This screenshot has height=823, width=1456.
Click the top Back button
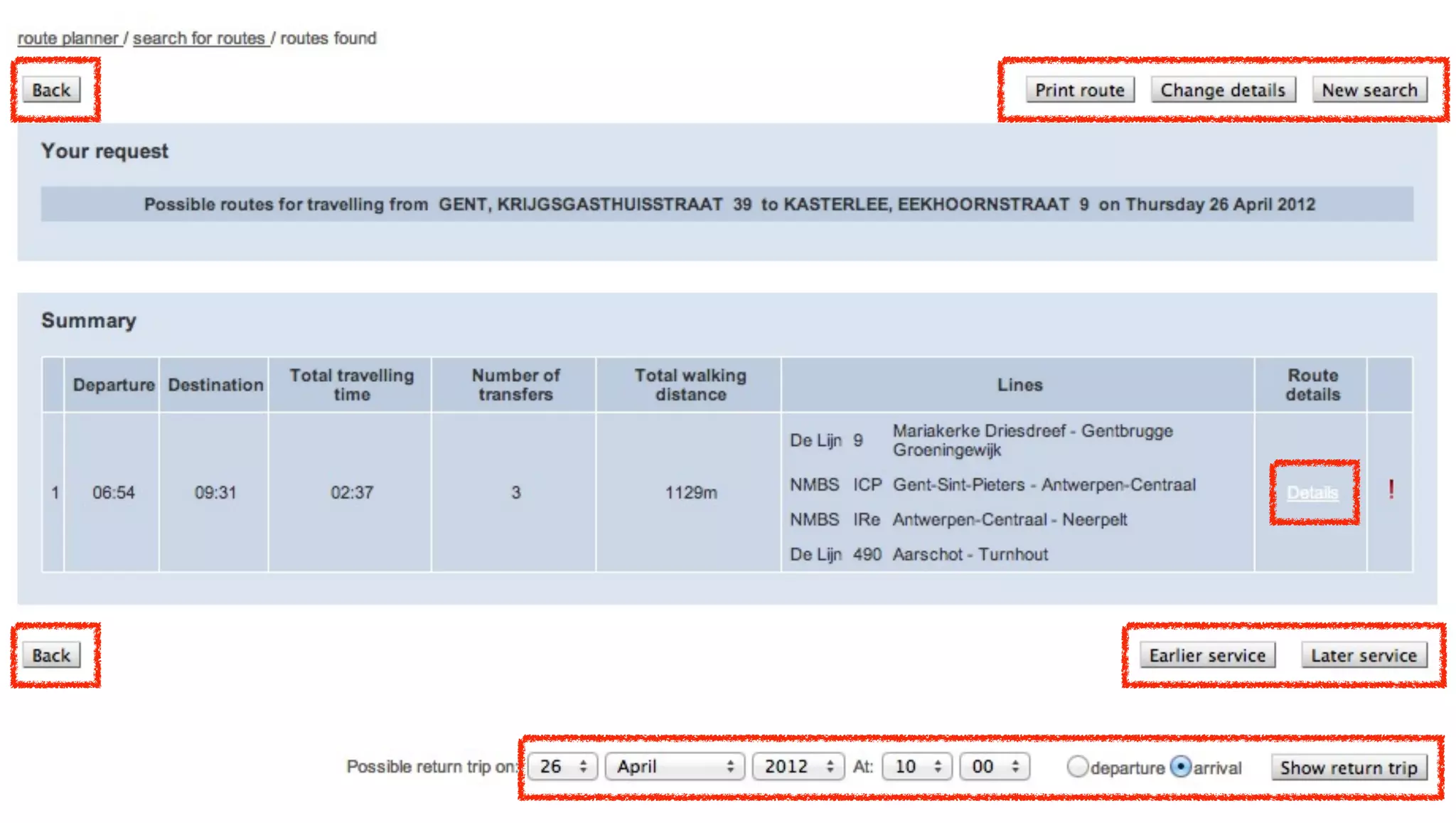(x=51, y=90)
